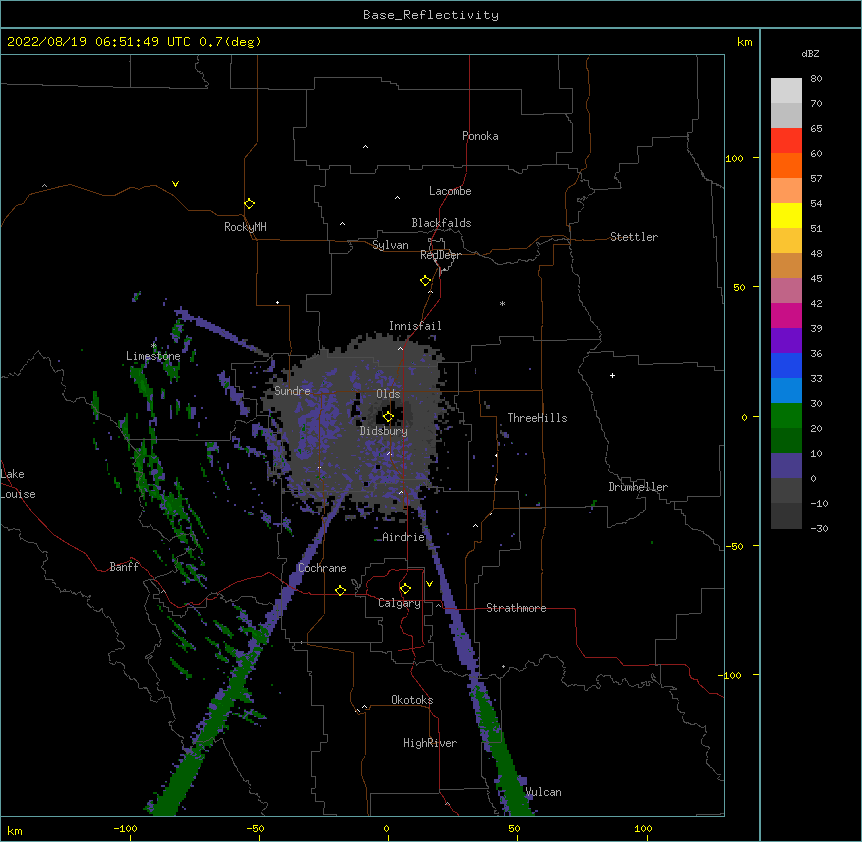Screen dimensions: 862x842
Task: Pick the red swatch in the dBZ legend
Action: pyautogui.click(x=786, y=140)
